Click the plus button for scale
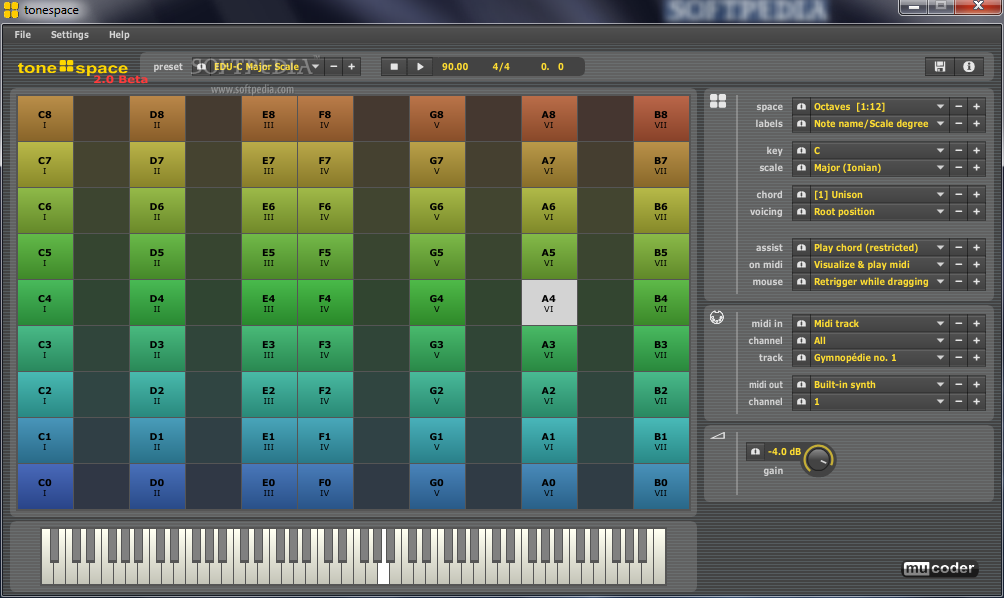 point(976,168)
